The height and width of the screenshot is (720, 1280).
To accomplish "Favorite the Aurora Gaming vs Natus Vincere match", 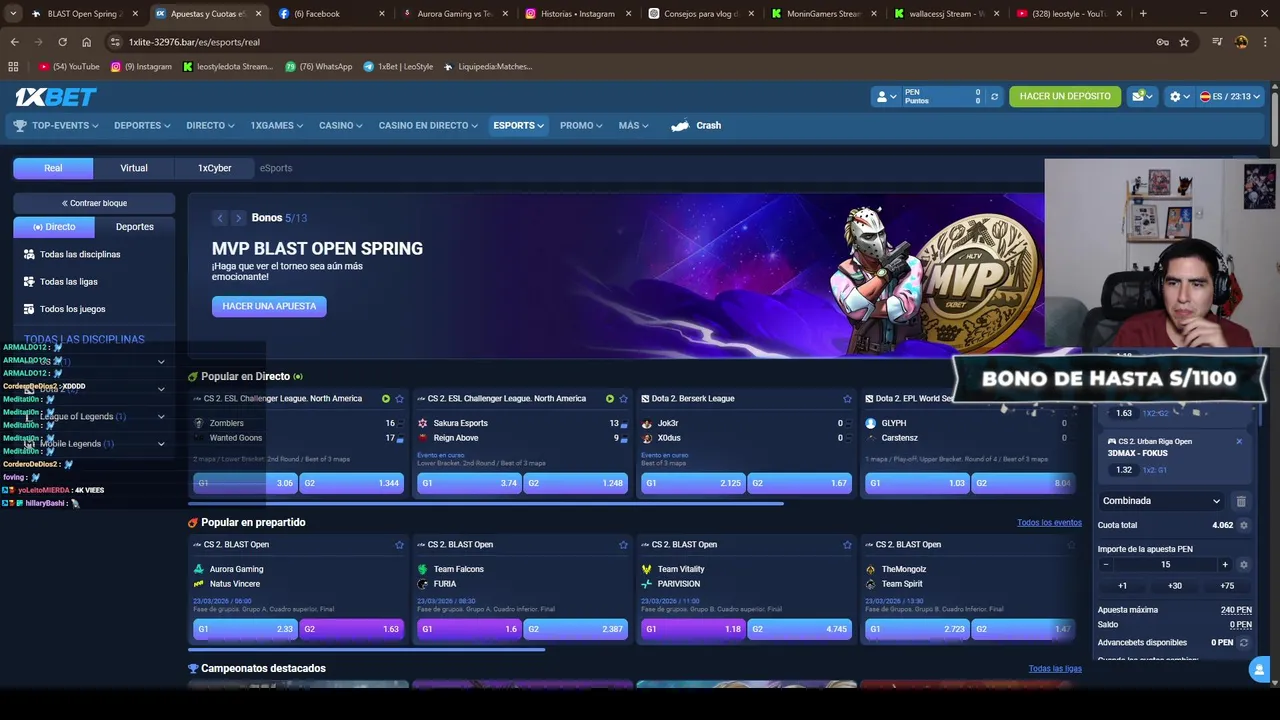I will click(x=399, y=545).
